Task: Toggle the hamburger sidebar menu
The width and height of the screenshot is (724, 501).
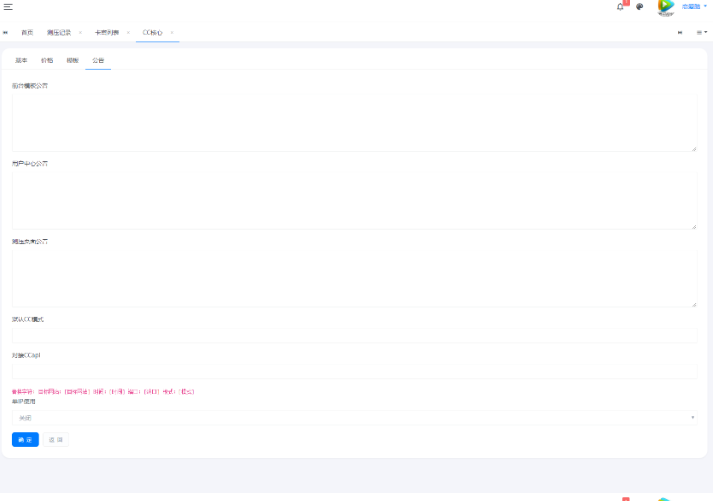Action: (8, 6)
